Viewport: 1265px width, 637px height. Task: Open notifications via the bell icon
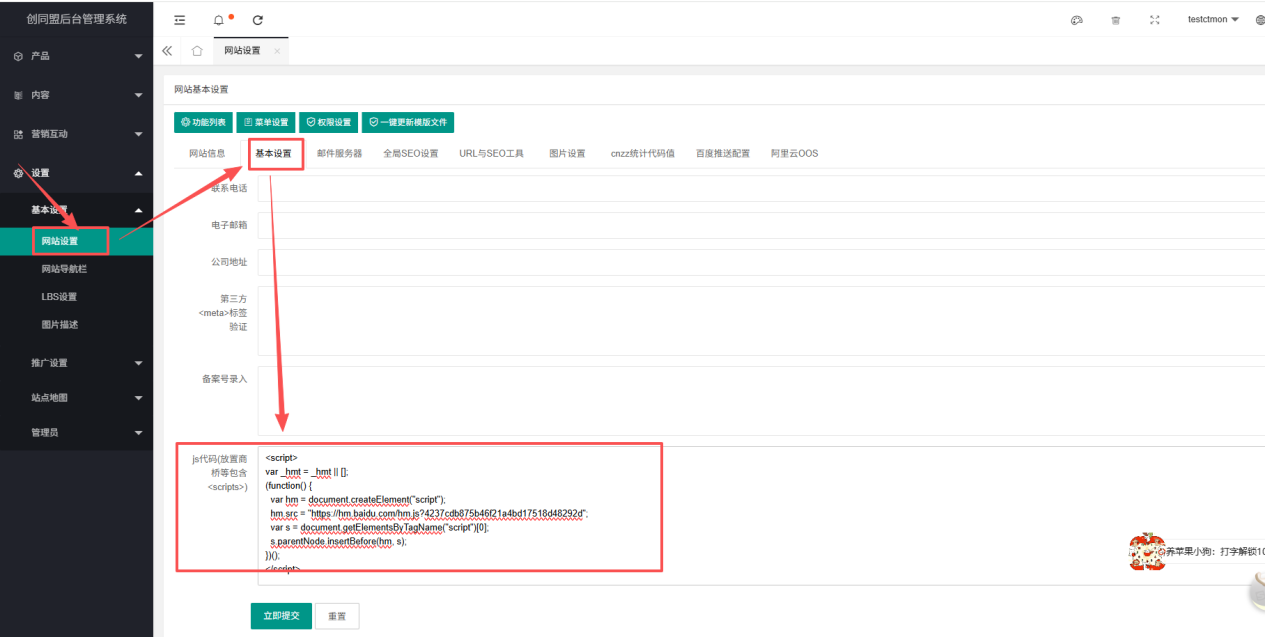(x=219, y=20)
